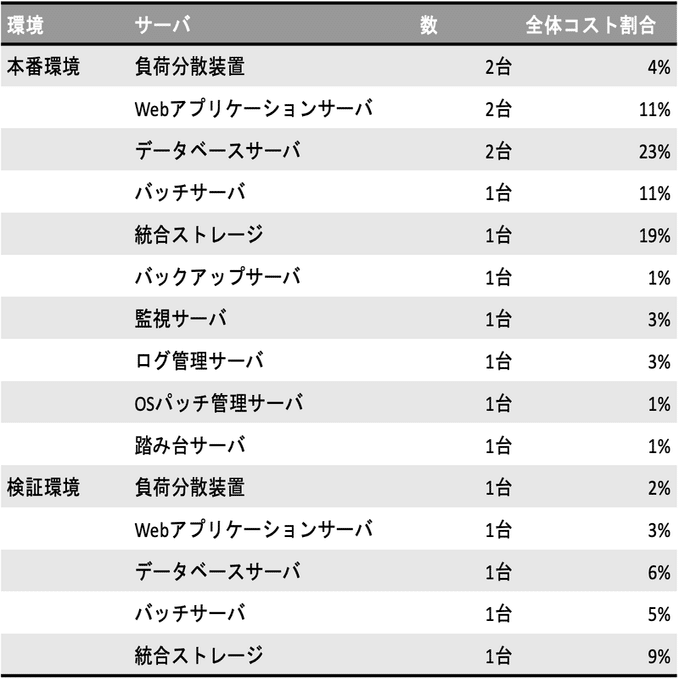Select the 検証環境 cell
This screenshot has height=679, width=679.
click(43, 488)
